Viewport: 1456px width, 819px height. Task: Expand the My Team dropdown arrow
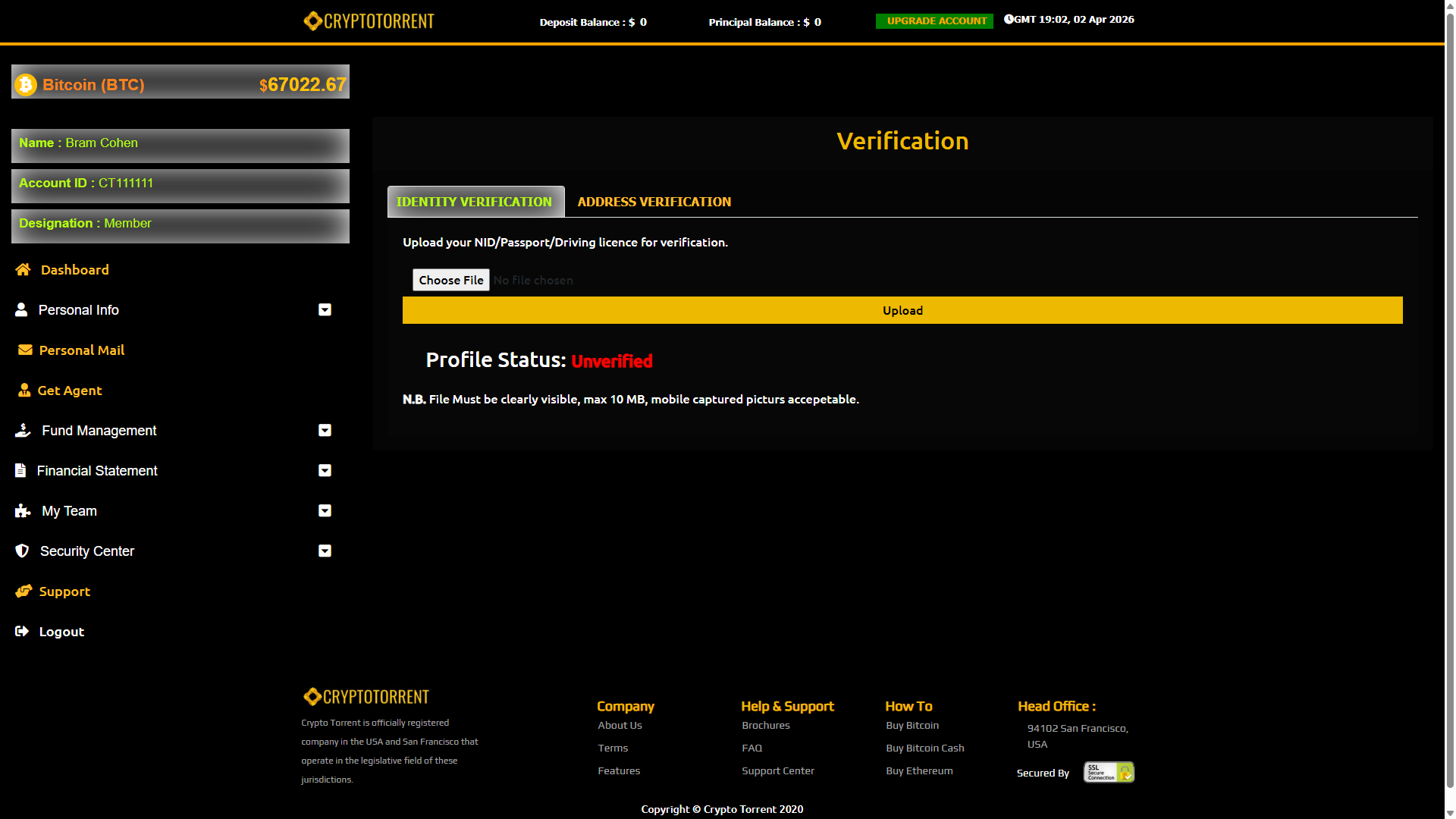(x=325, y=510)
